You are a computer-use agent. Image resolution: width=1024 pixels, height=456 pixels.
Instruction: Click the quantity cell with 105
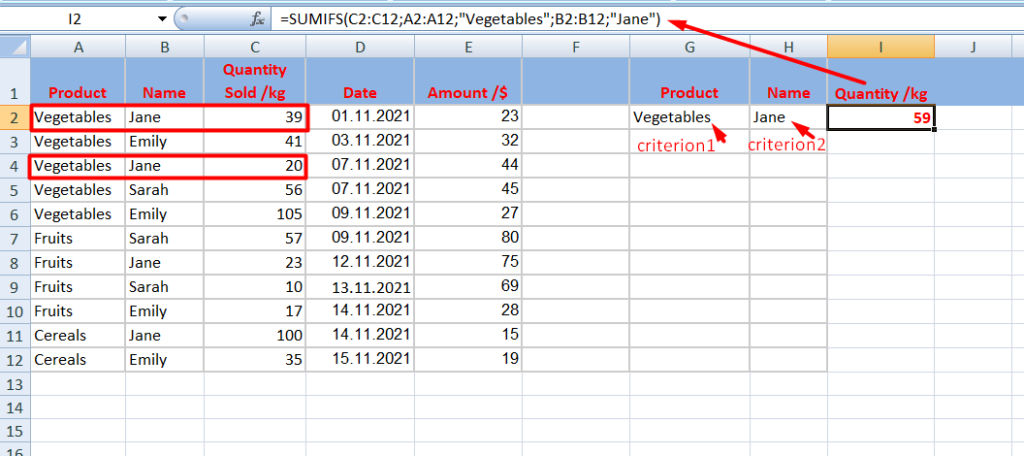[x=255, y=214]
